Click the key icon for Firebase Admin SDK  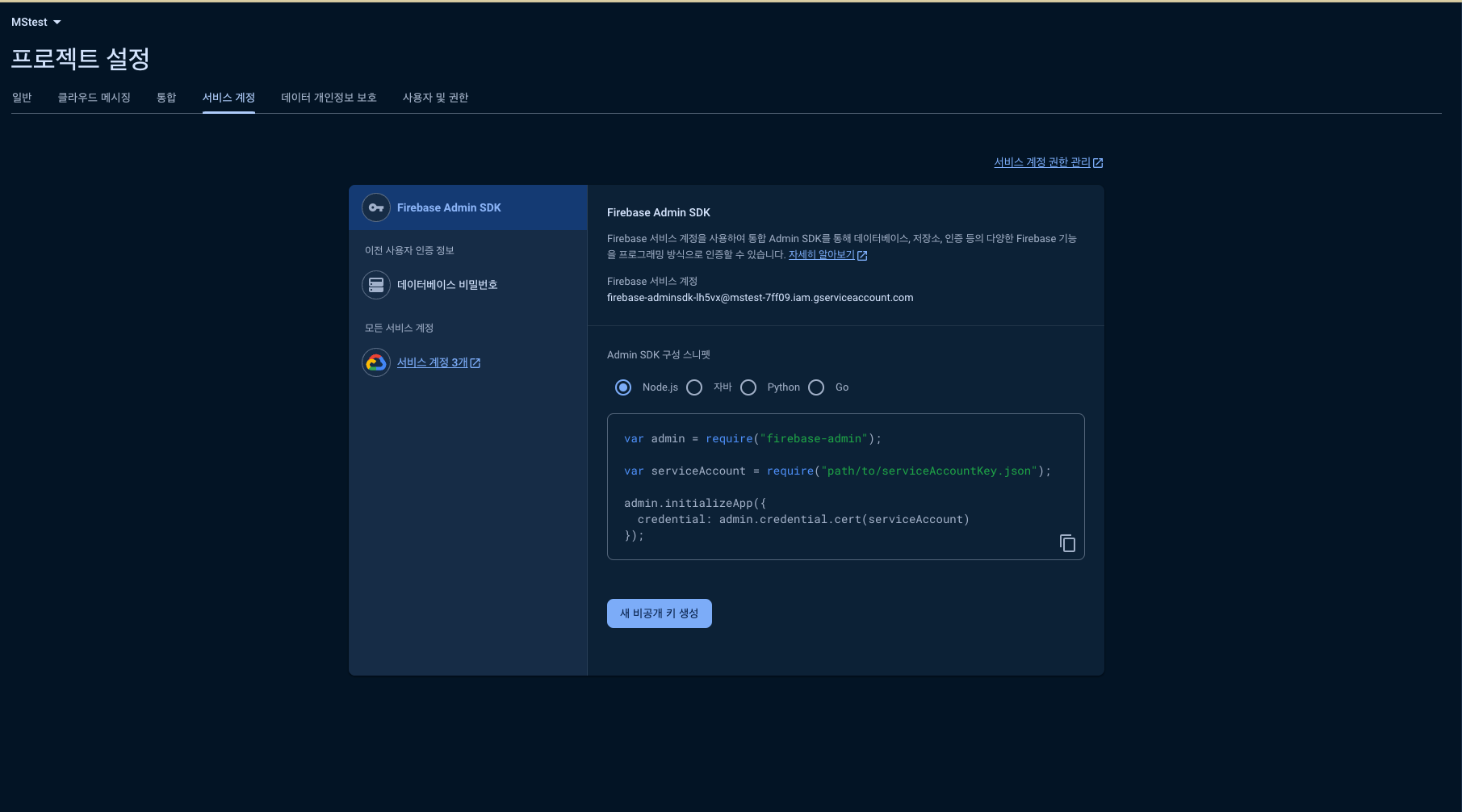[x=376, y=207]
